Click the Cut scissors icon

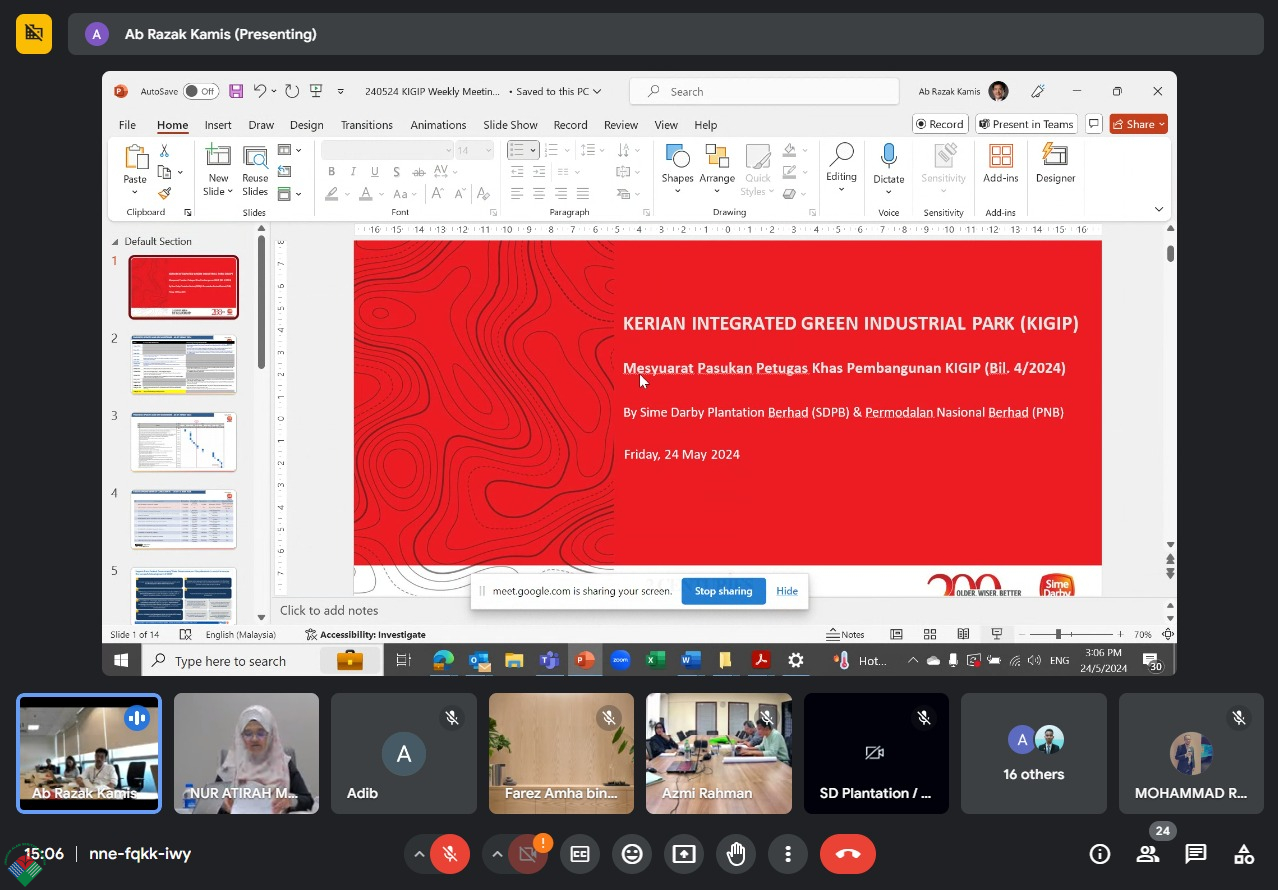[x=165, y=151]
